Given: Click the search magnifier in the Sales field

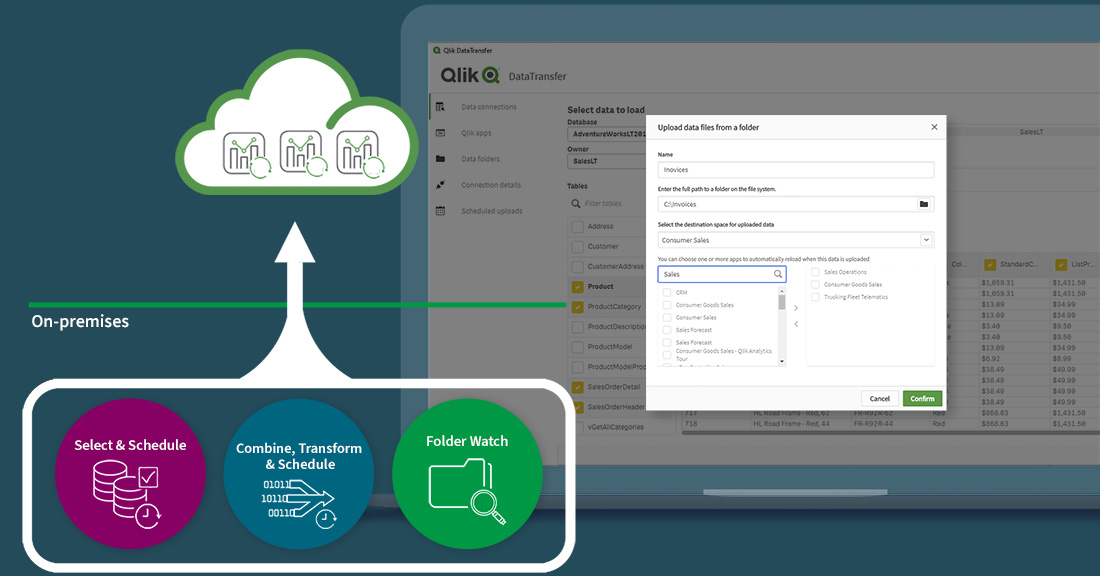Looking at the screenshot, I should point(778,274).
